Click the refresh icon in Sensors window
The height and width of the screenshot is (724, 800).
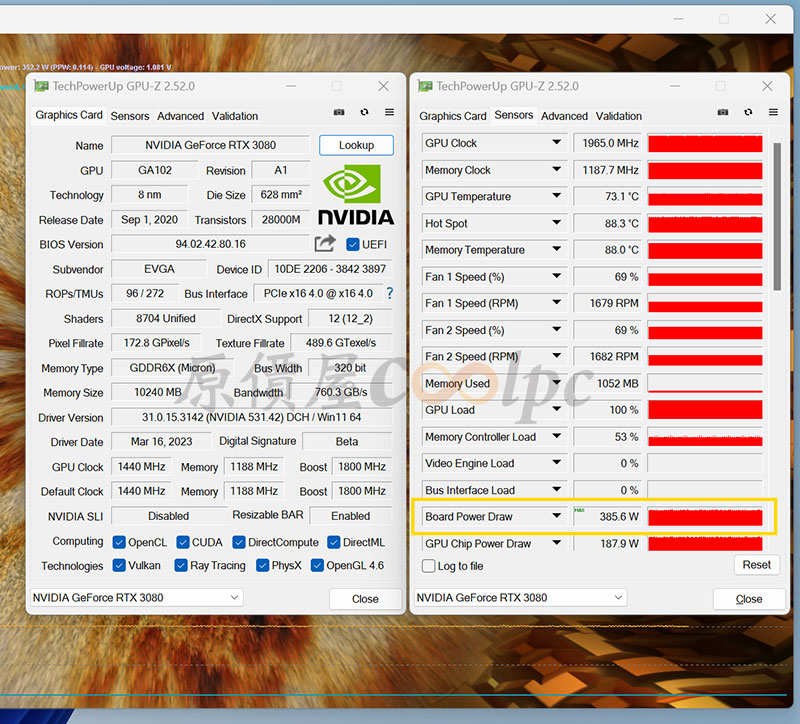(748, 112)
